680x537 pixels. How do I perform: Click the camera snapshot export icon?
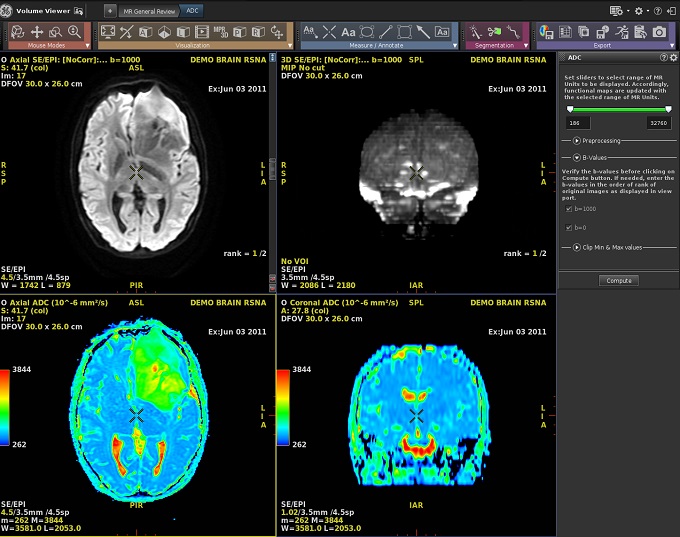coord(659,32)
